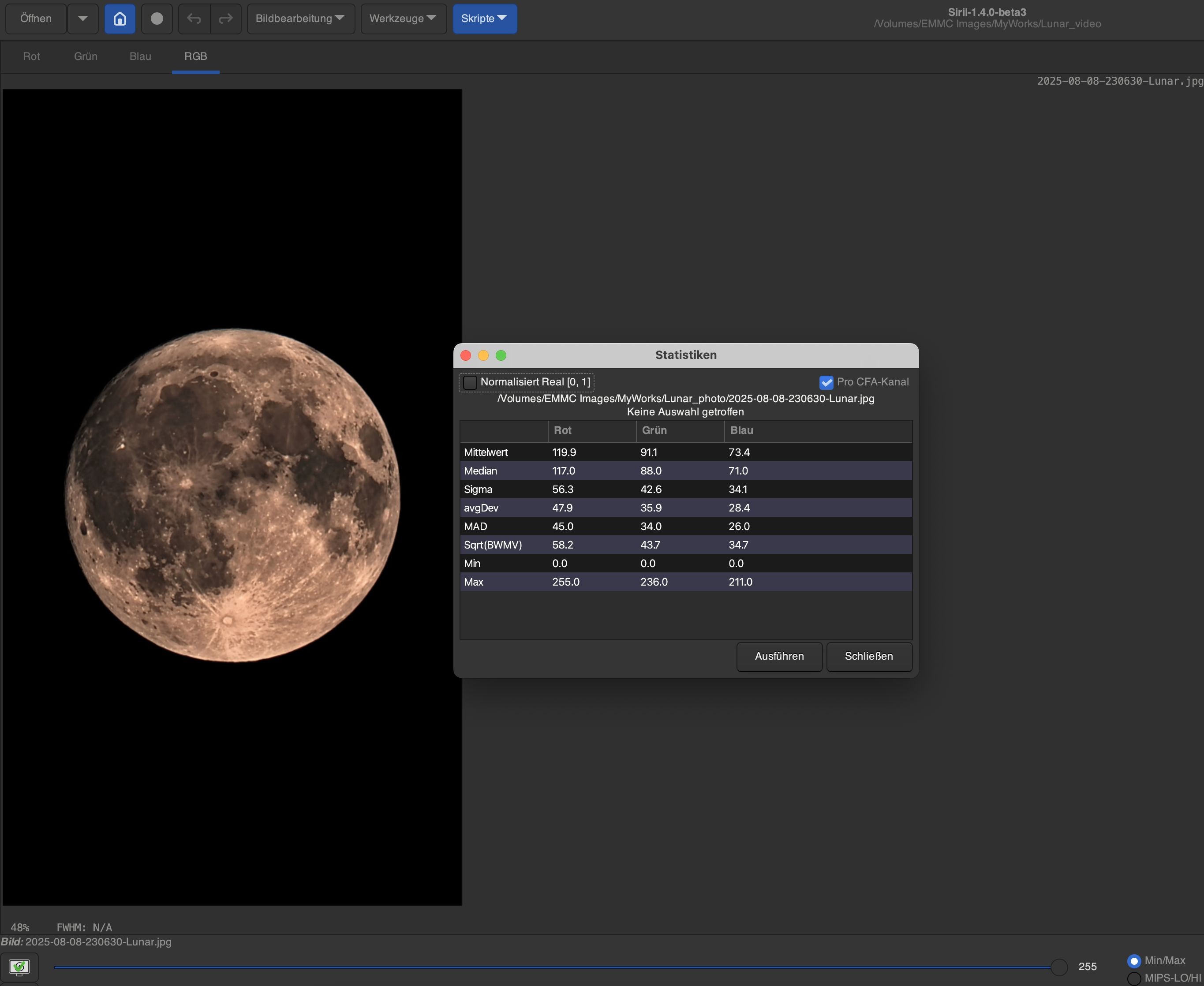Click the undo arrow icon
This screenshot has width=1204, height=986.
point(194,19)
